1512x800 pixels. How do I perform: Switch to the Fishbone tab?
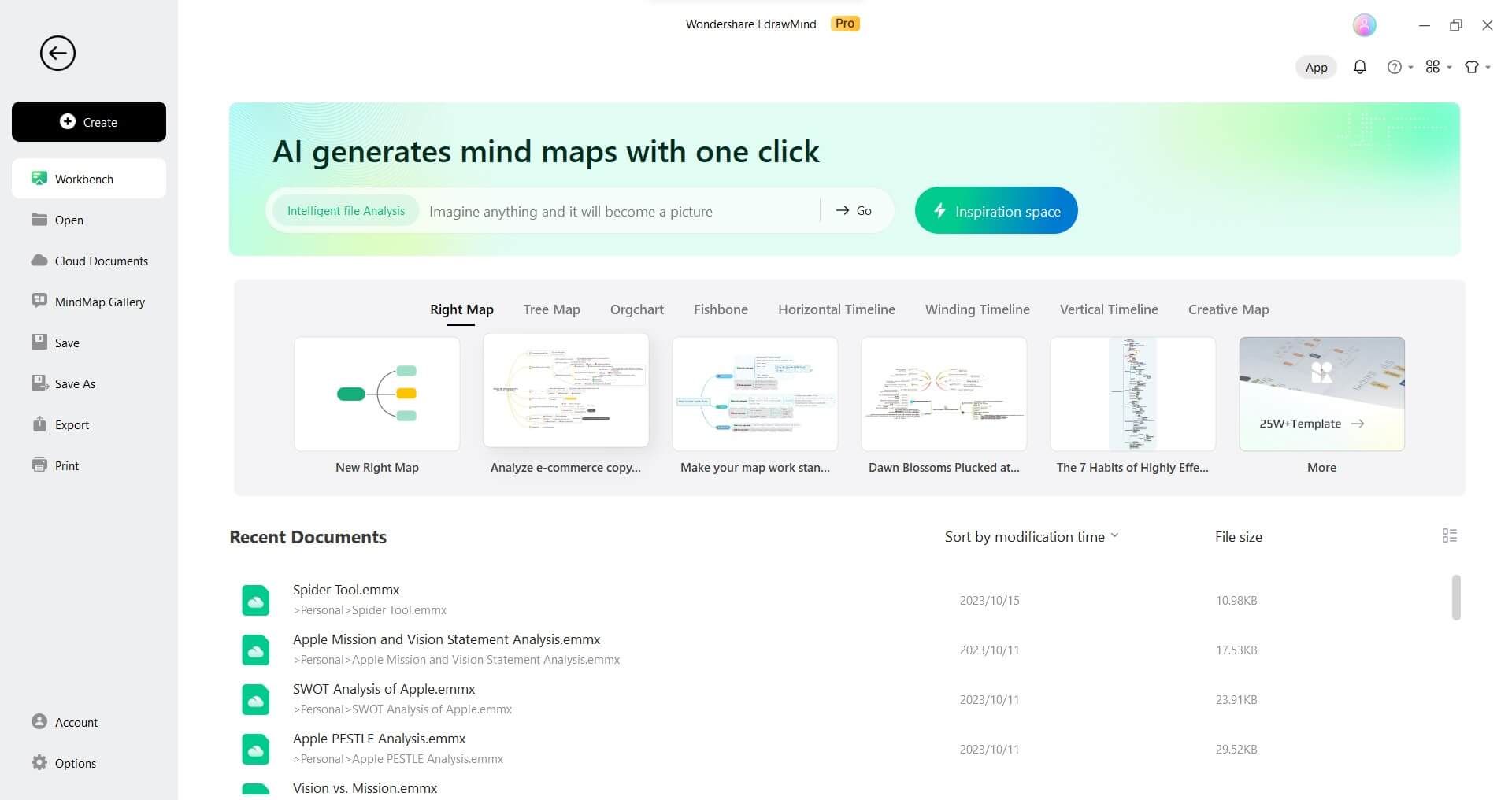(x=721, y=309)
